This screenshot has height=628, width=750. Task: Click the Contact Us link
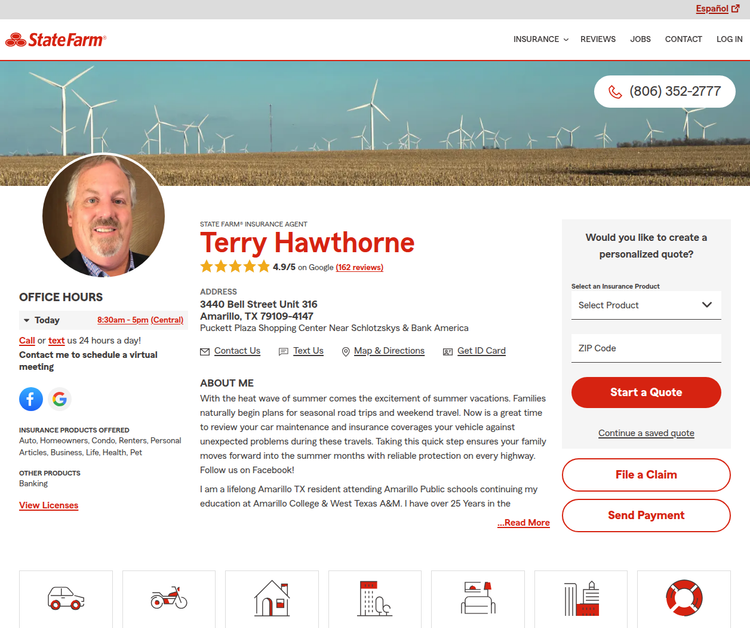[237, 351]
